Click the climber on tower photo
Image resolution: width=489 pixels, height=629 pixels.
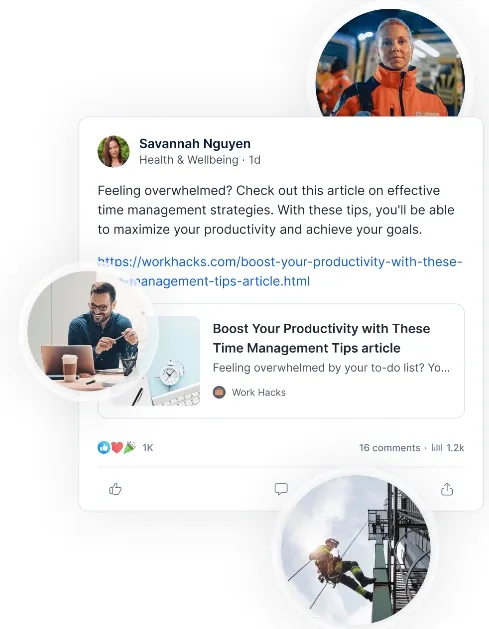tap(355, 549)
